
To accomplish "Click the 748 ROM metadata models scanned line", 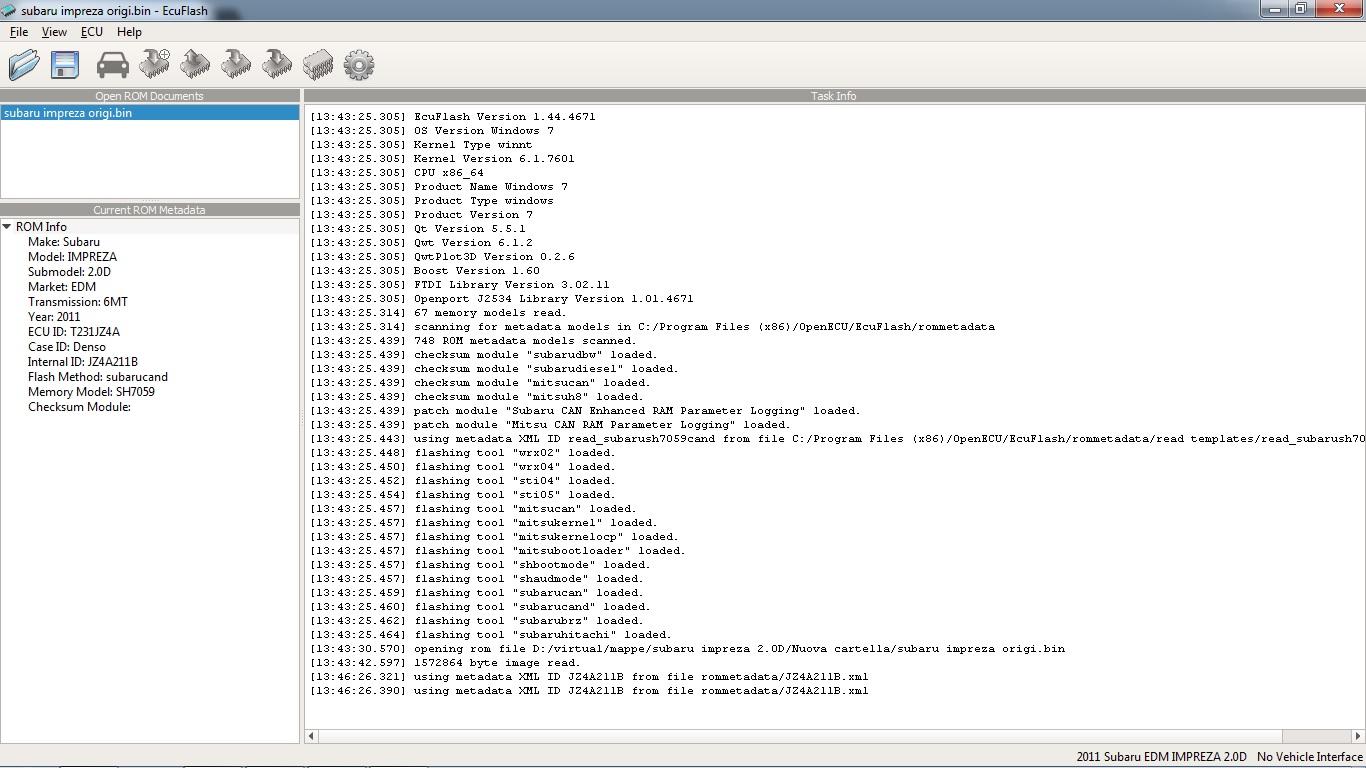I will (474, 340).
